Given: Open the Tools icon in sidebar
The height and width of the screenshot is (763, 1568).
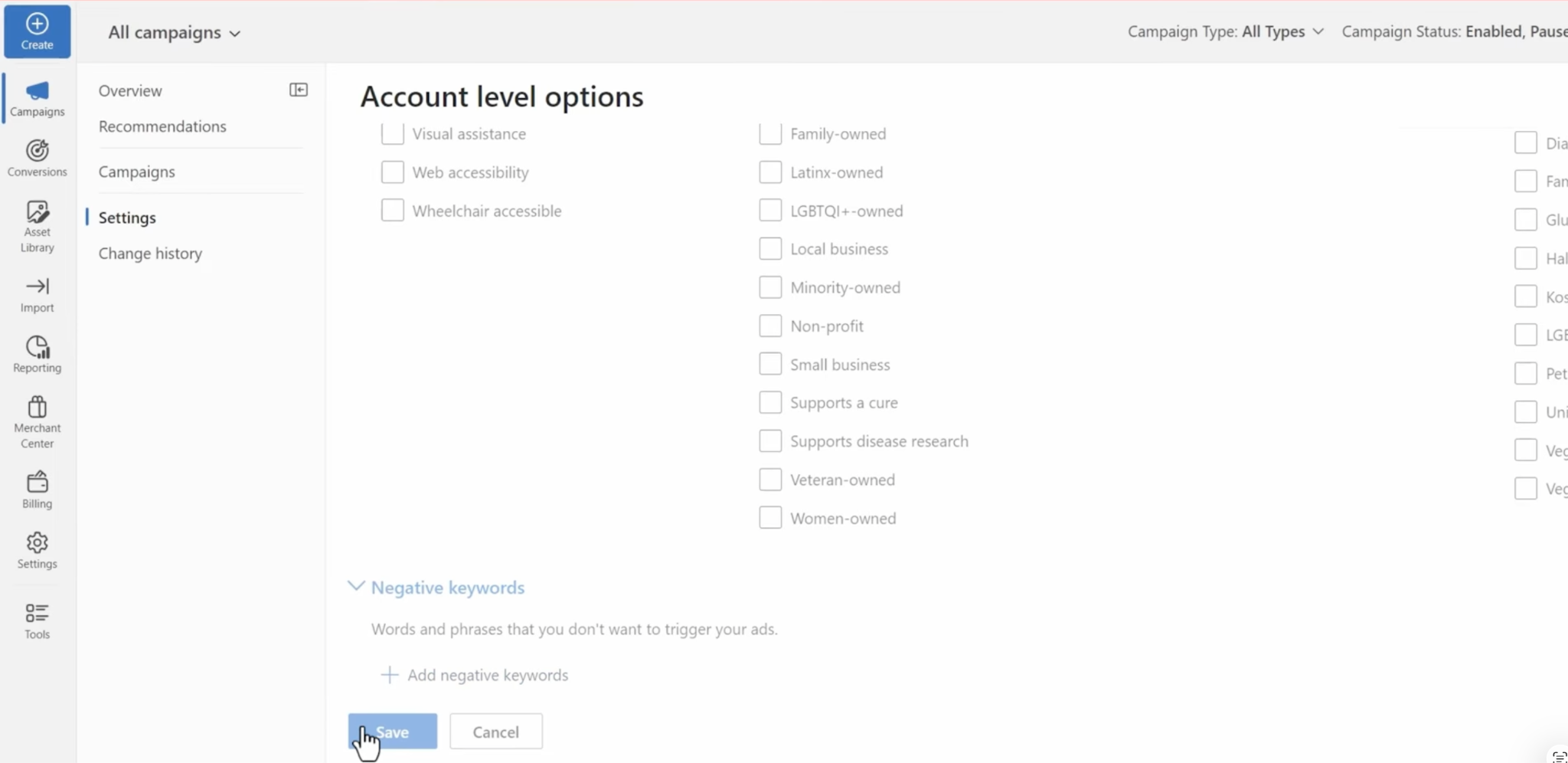Looking at the screenshot, I should [x=37, y=621].
